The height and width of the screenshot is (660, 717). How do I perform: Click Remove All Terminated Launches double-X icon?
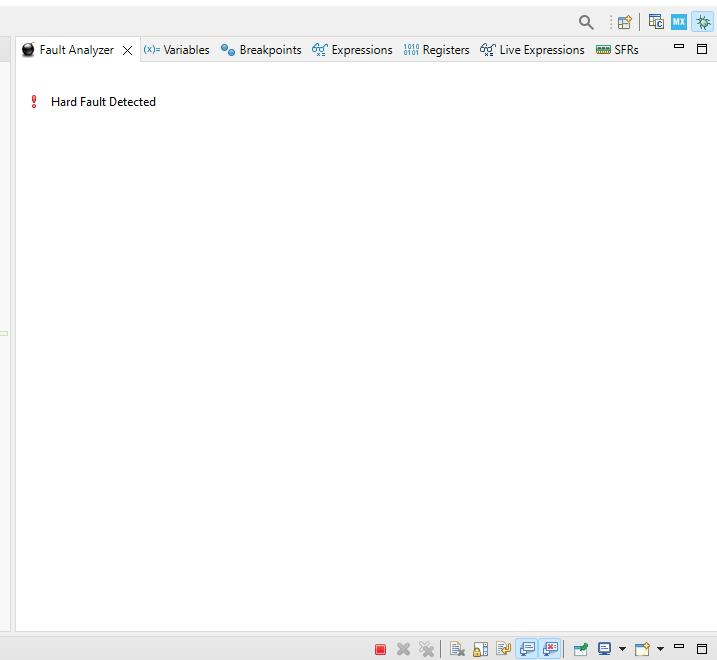tap(426, 649)
